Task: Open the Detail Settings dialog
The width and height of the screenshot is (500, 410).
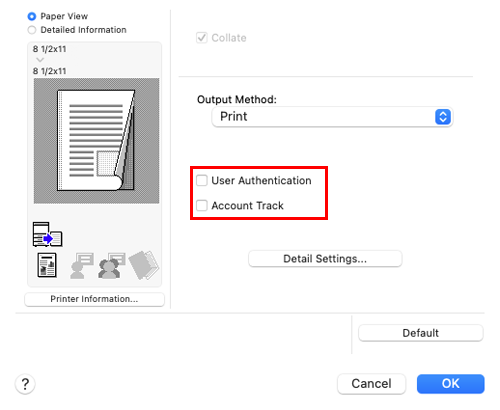Action: tap(325, 259)
